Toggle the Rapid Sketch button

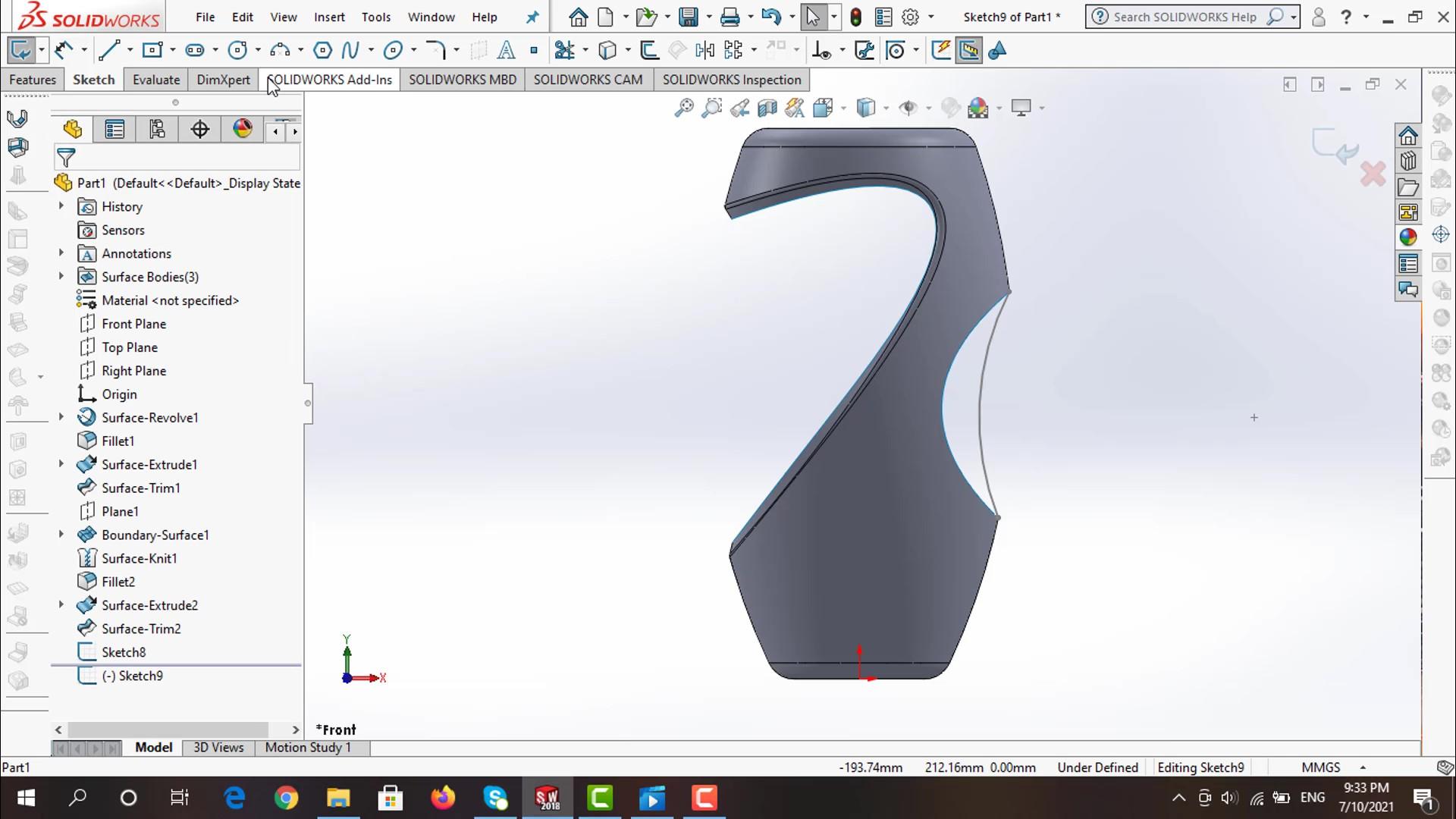pyautogui.click(x=940, y=51)
